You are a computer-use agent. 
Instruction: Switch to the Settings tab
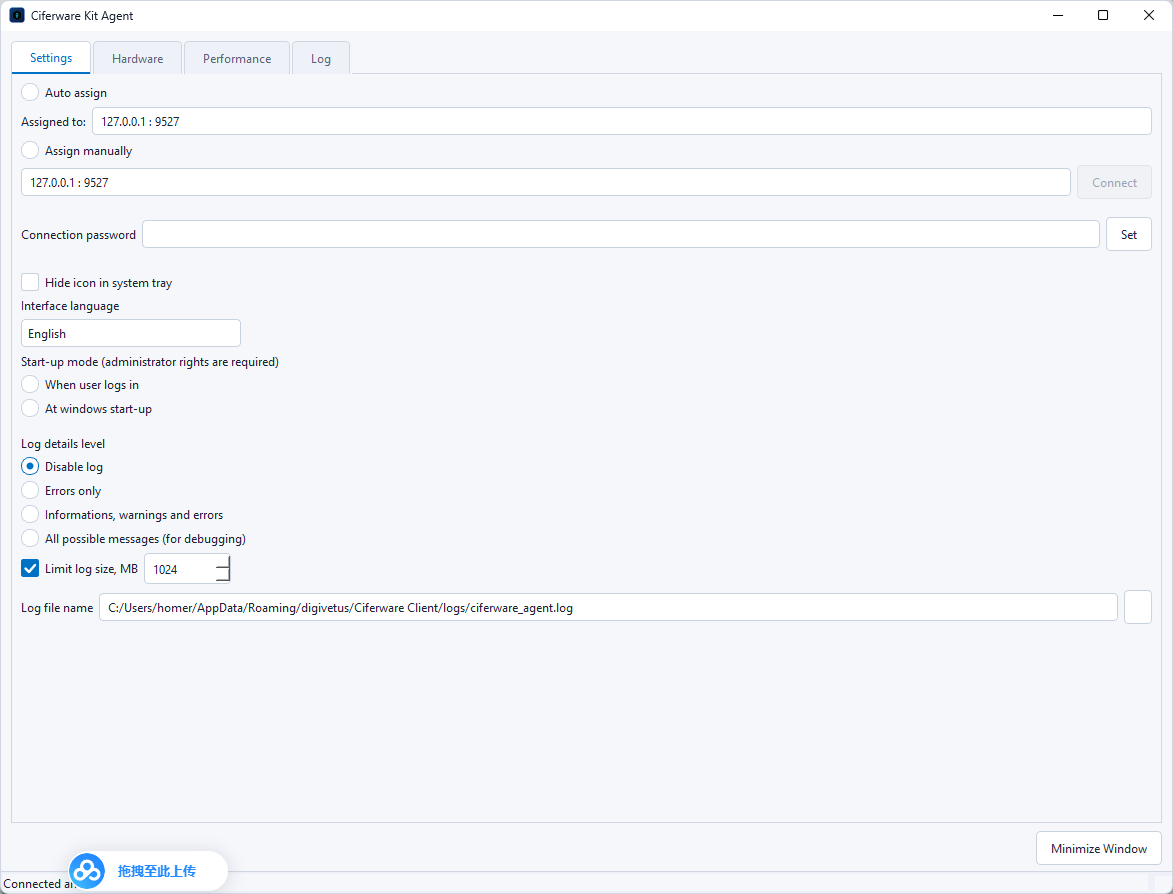(51, 58)
